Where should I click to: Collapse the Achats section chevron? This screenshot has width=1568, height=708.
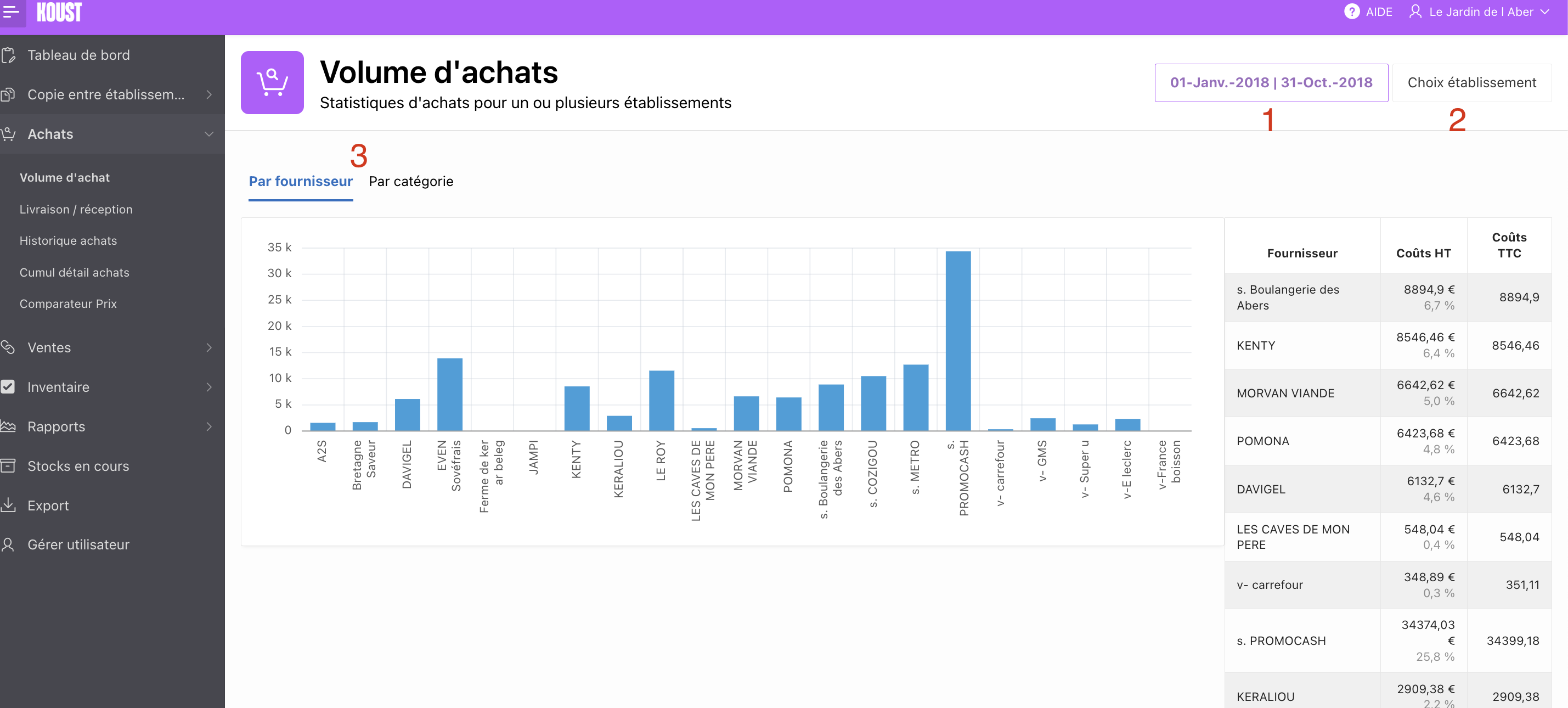[x=209, y=134]
